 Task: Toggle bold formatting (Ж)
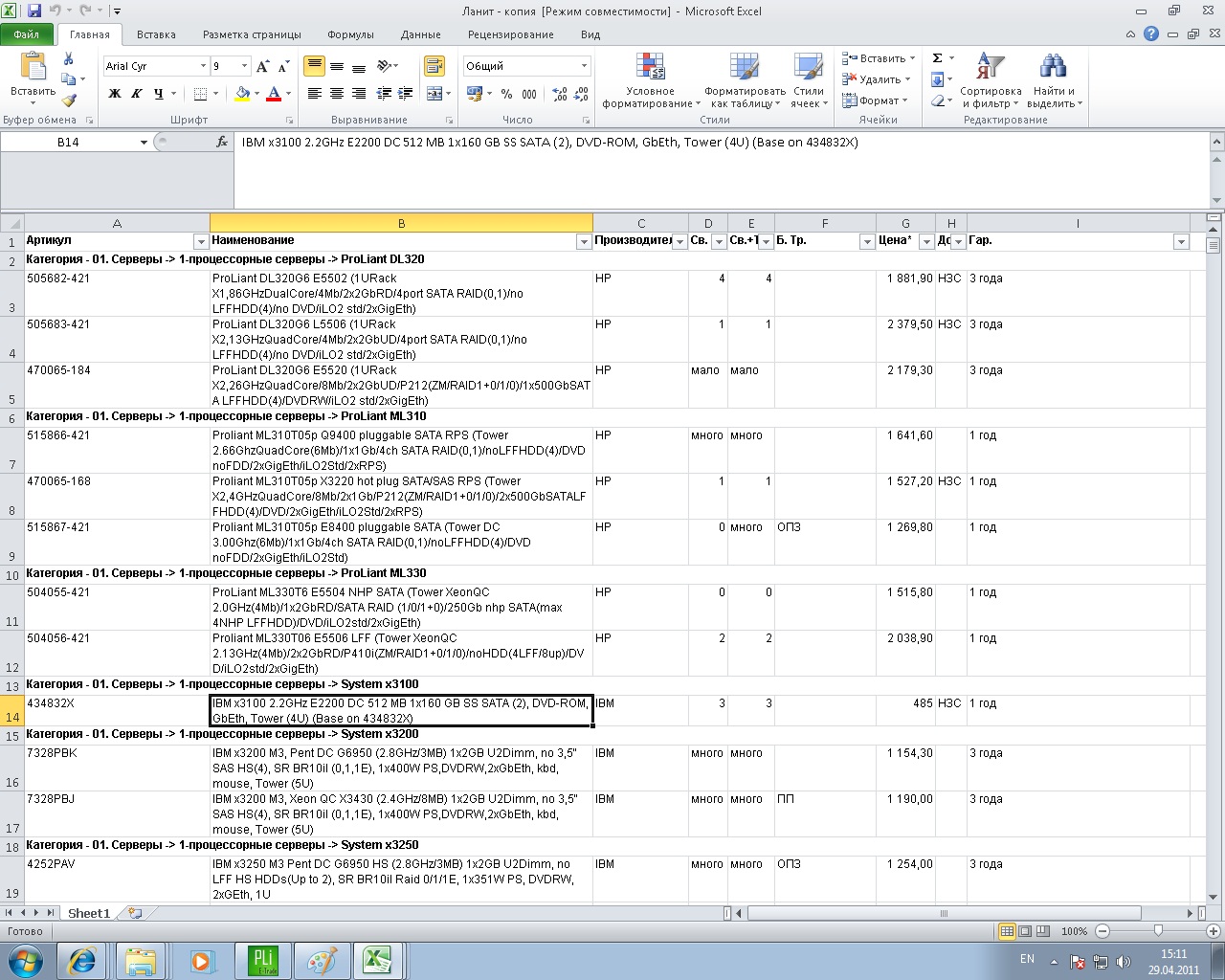(x=115, y=94)
